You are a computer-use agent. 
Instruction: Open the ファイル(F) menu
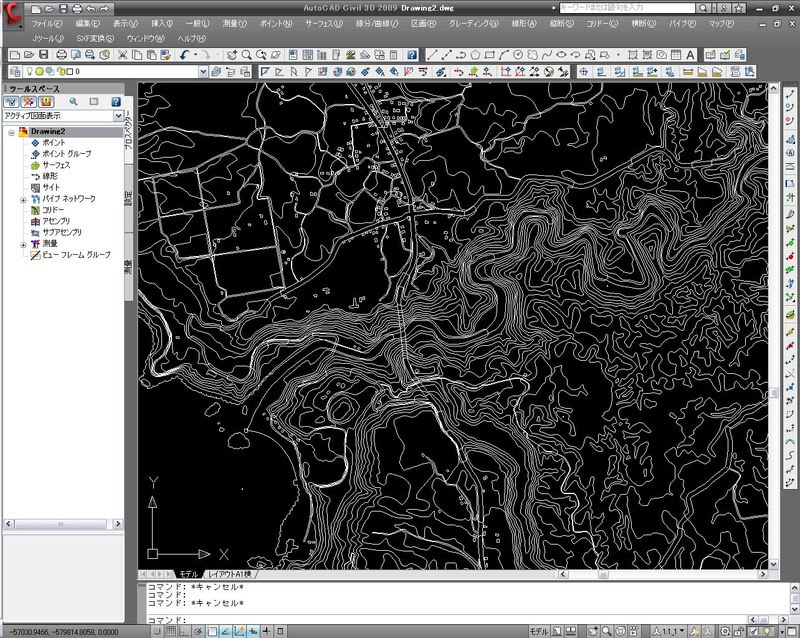47,23
